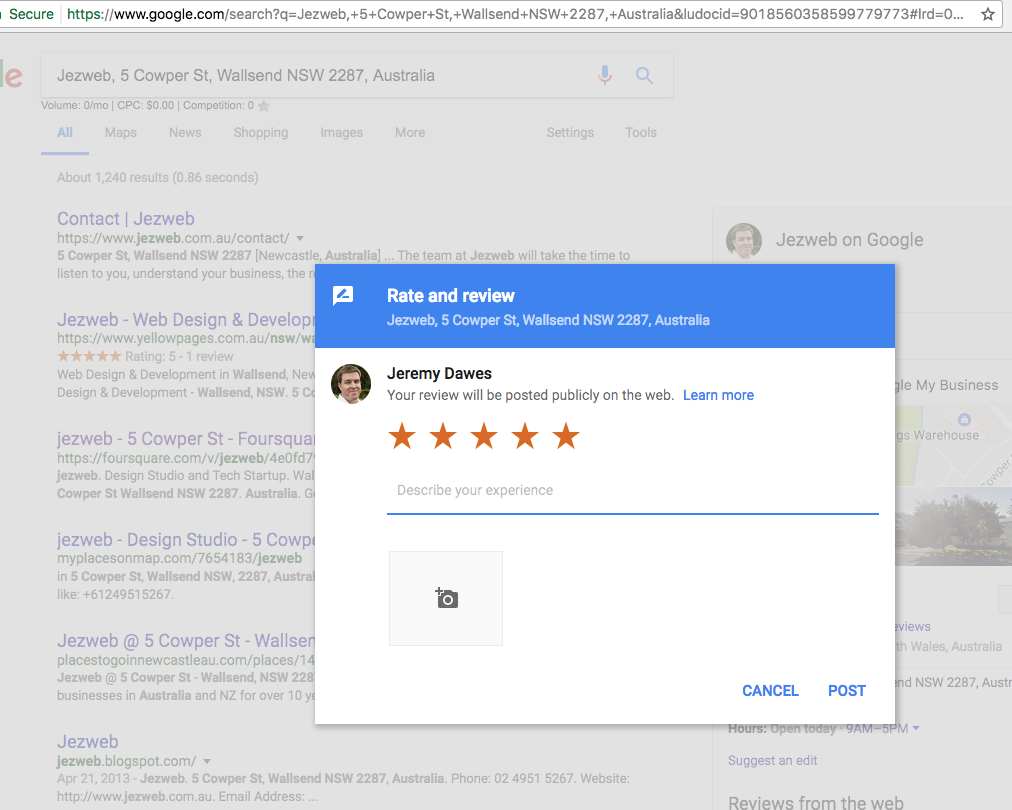
Task: Click the Jezweb on Google heading
Action: [x=849, y=239]
